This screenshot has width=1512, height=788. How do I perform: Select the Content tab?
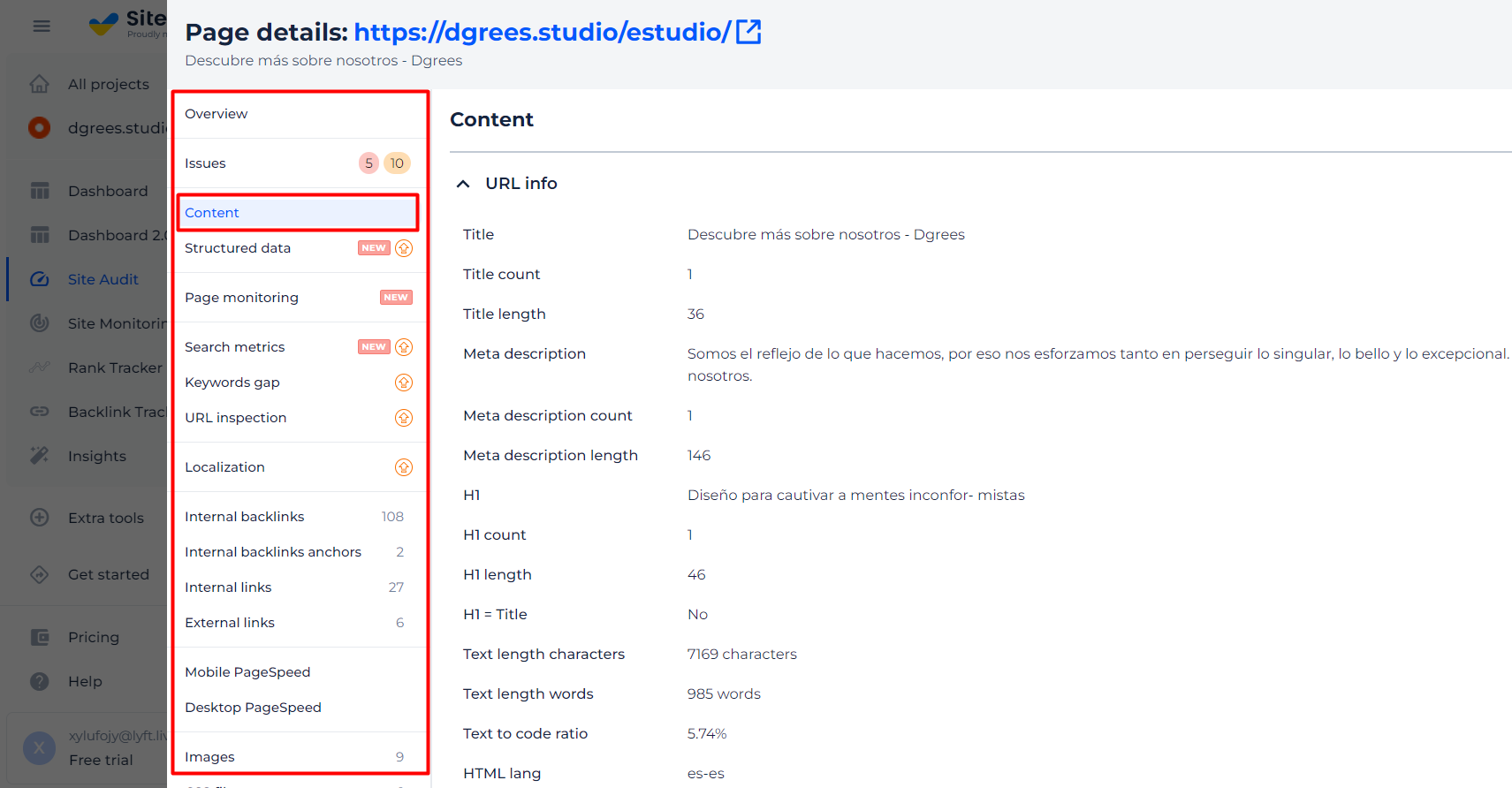tap(299, 213)
